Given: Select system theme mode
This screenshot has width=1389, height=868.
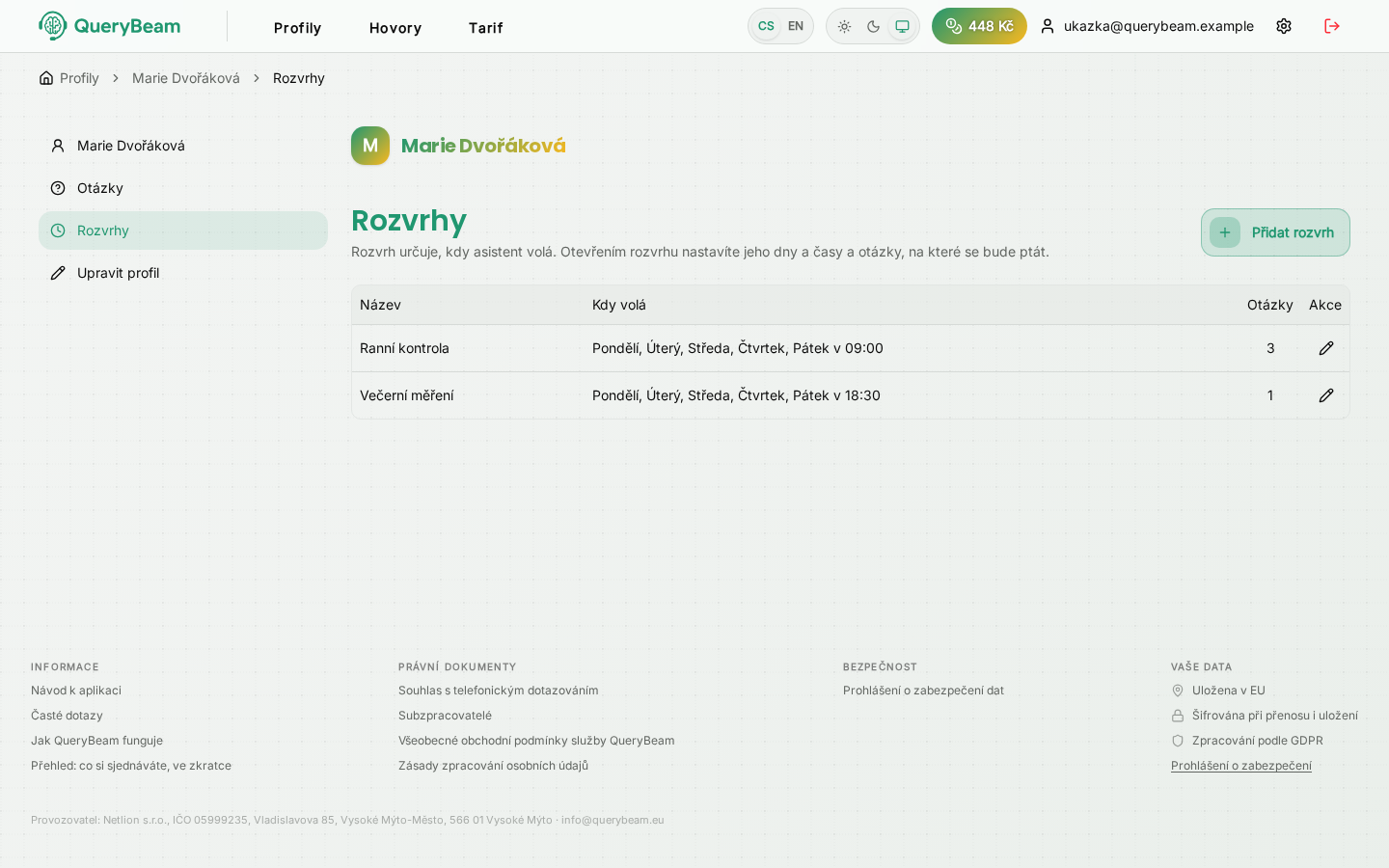Looking at the screenshot, I should pyautogui.click(x=902, y=26).
